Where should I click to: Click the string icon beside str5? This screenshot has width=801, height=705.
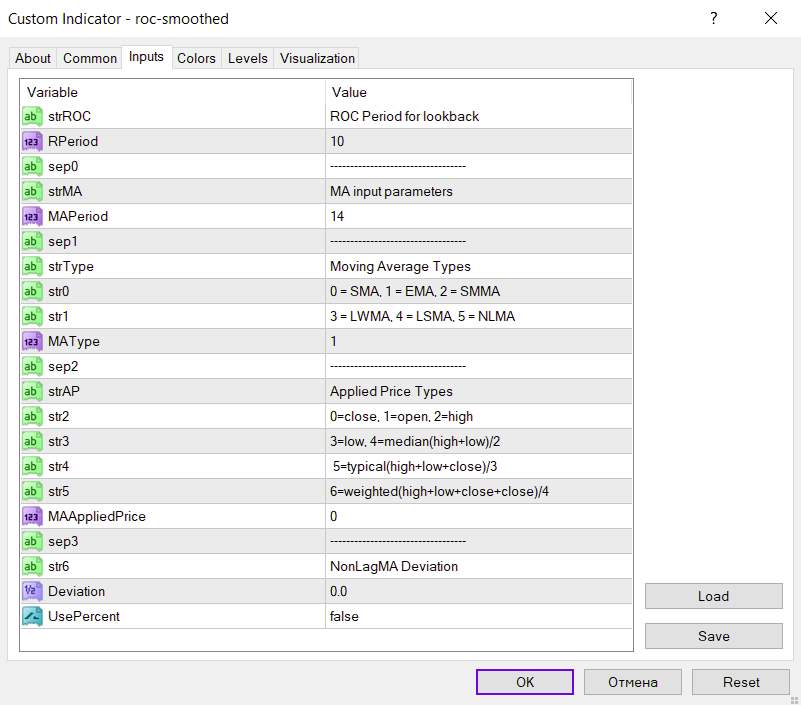pyautogui.click(x=32, y=492)
